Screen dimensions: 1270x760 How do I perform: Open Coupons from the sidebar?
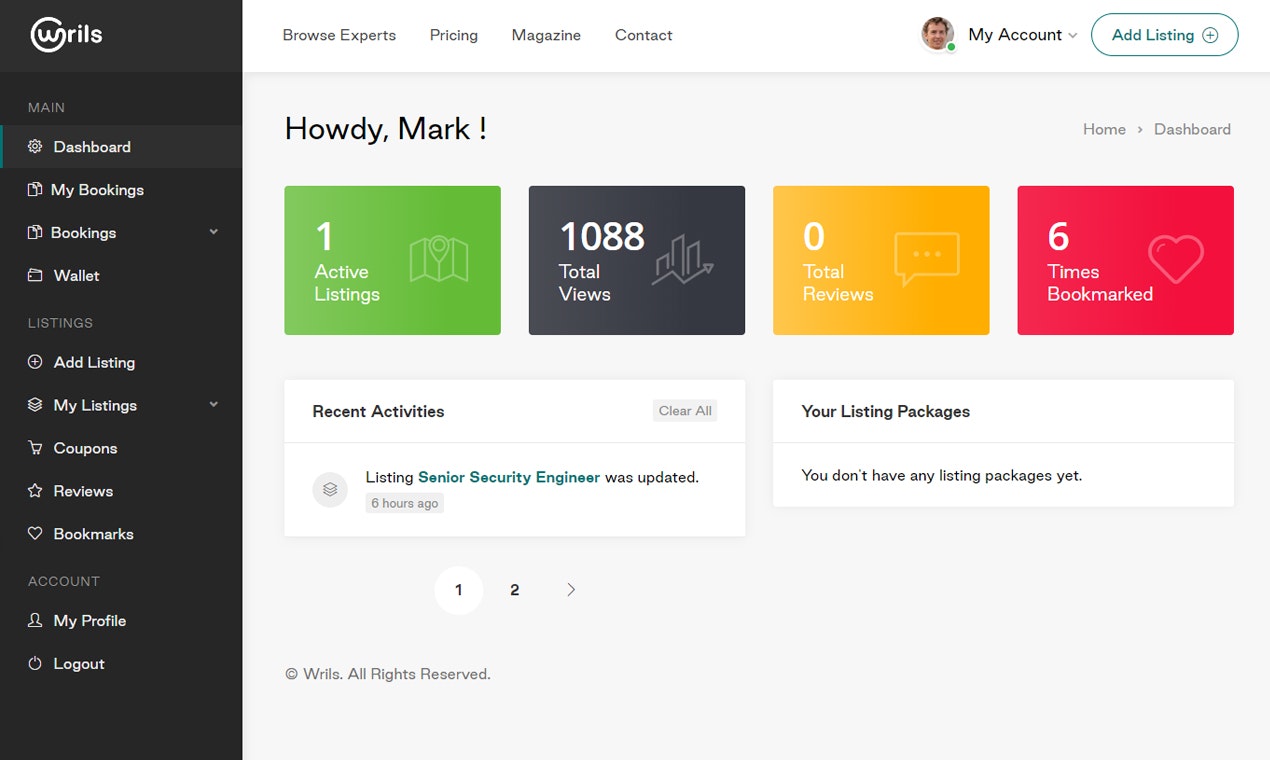pyautogui.click(x=84, y=448)
